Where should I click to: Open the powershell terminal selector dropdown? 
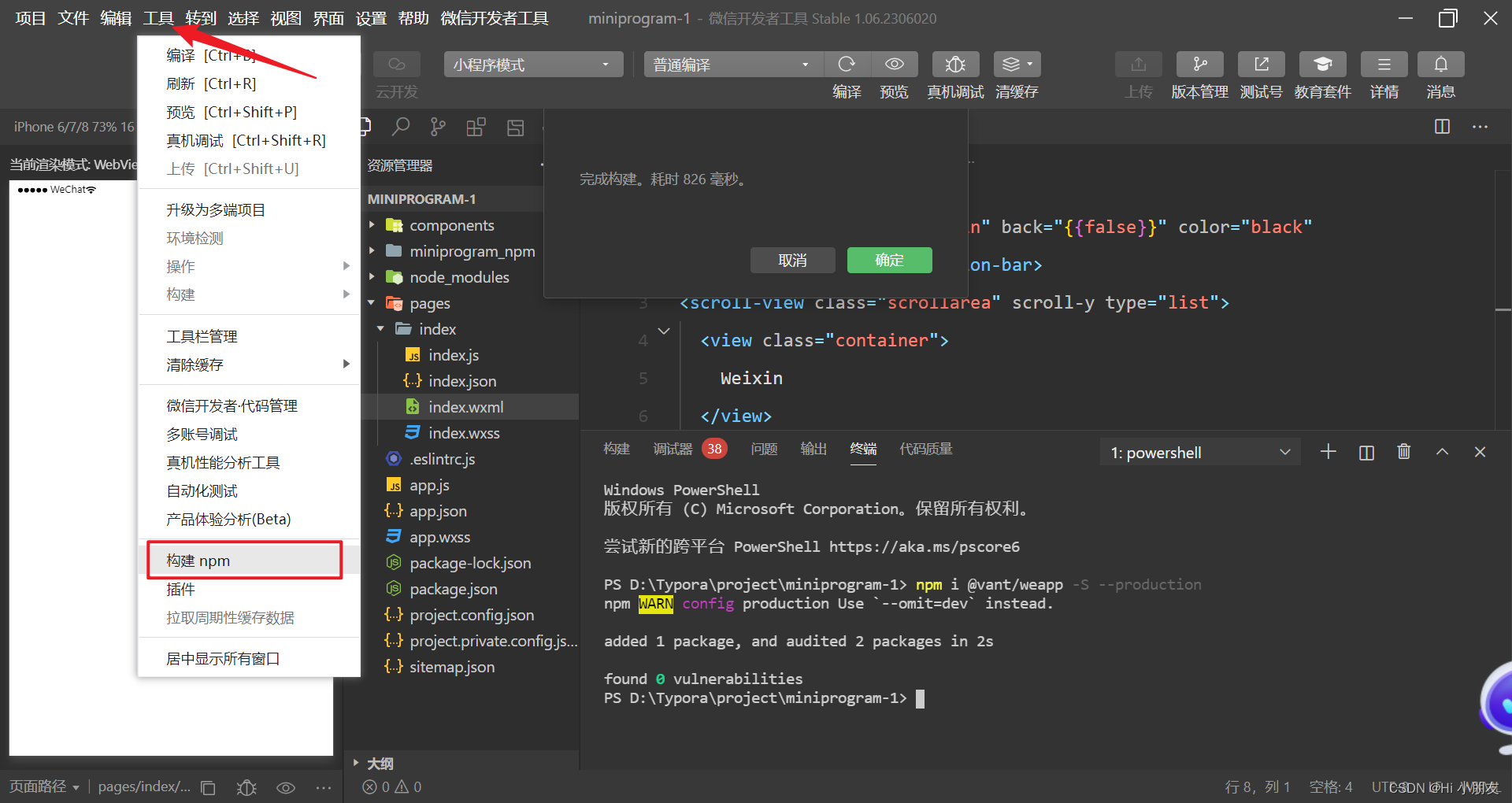(1199, 453)
